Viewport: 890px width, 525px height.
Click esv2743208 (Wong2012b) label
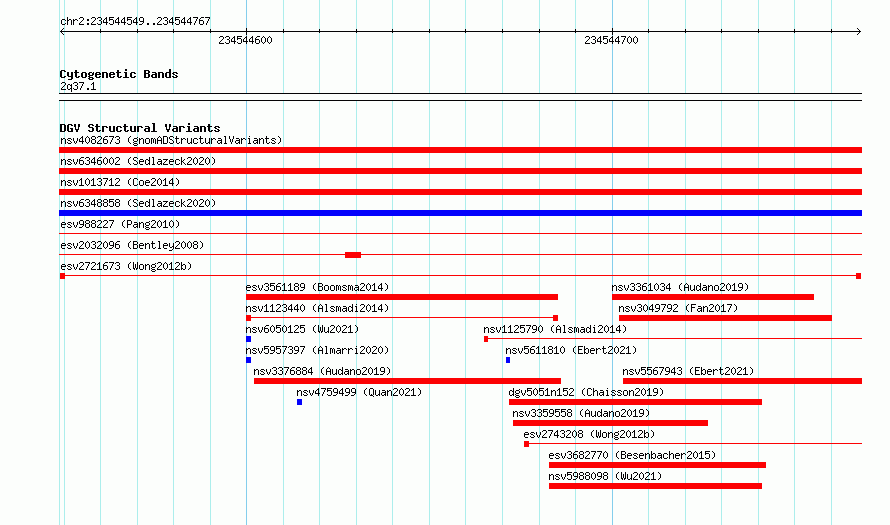[x=589, y=434]
